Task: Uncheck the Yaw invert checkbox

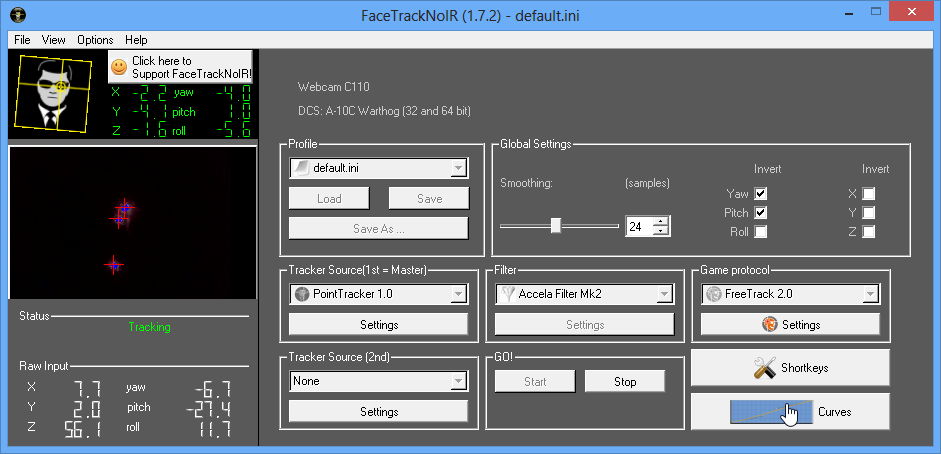Action: tap(761, 193)
